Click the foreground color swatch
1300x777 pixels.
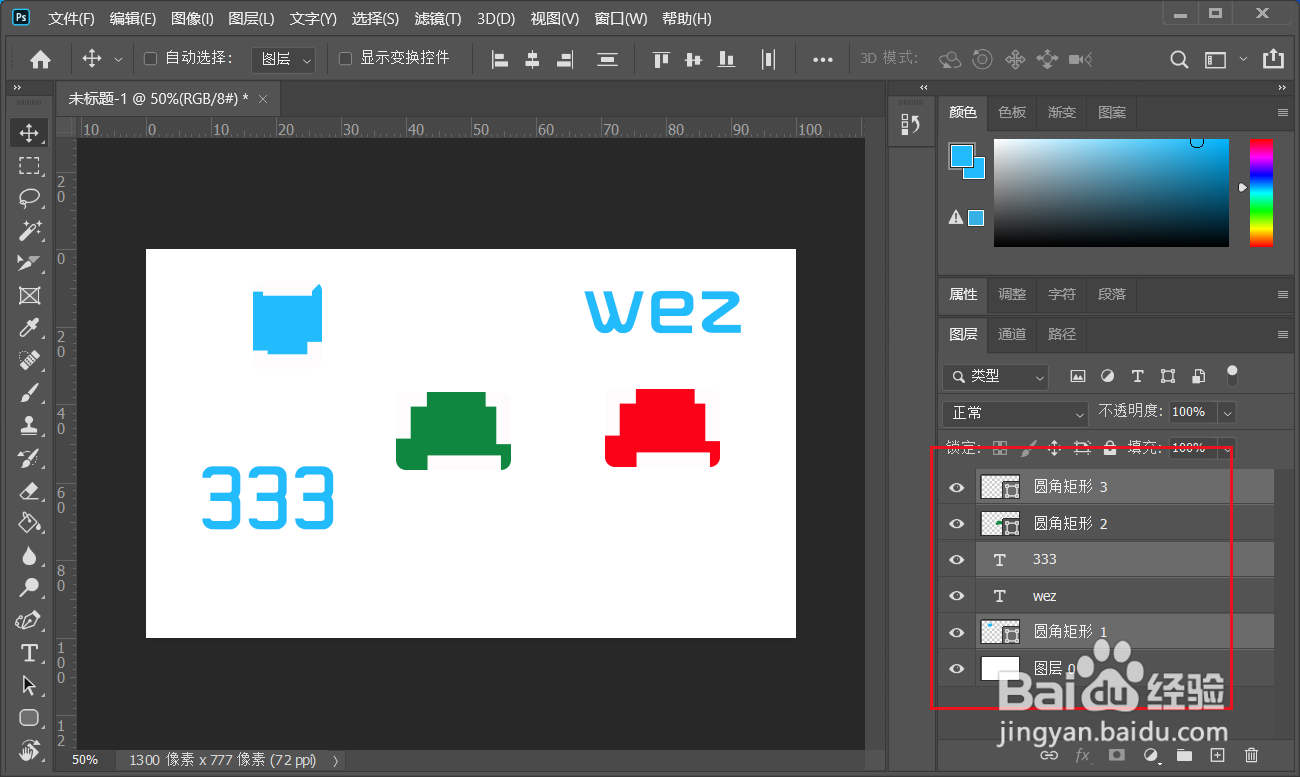[960, 155]
